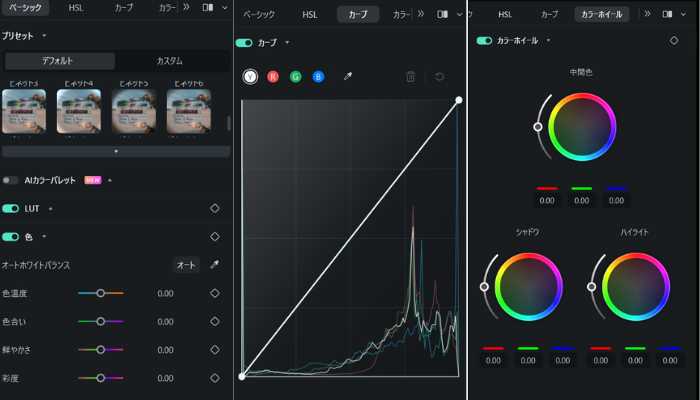Click keyframe diamond in color wheel panel
The image size is (700, 400).
pos(673,41)
